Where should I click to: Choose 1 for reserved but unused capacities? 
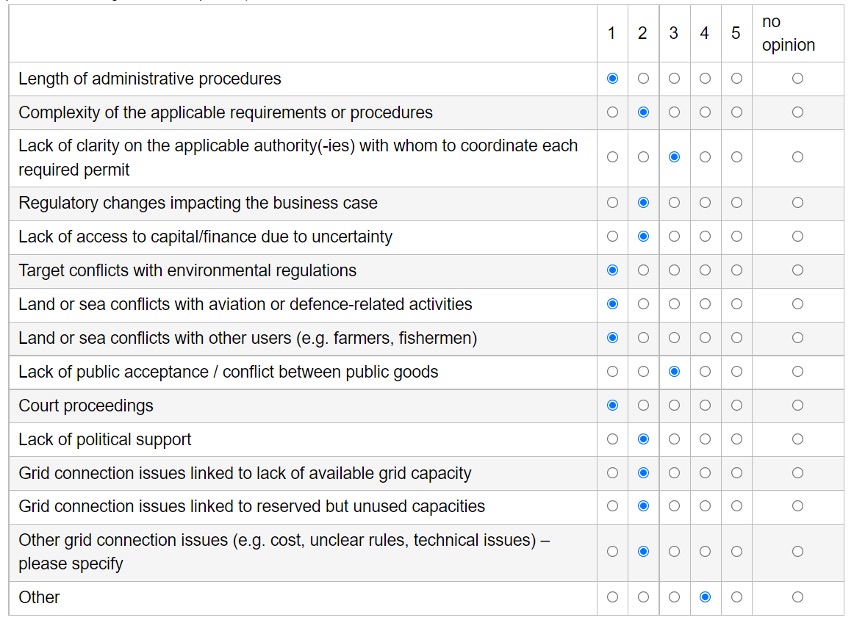pos(612,507)
